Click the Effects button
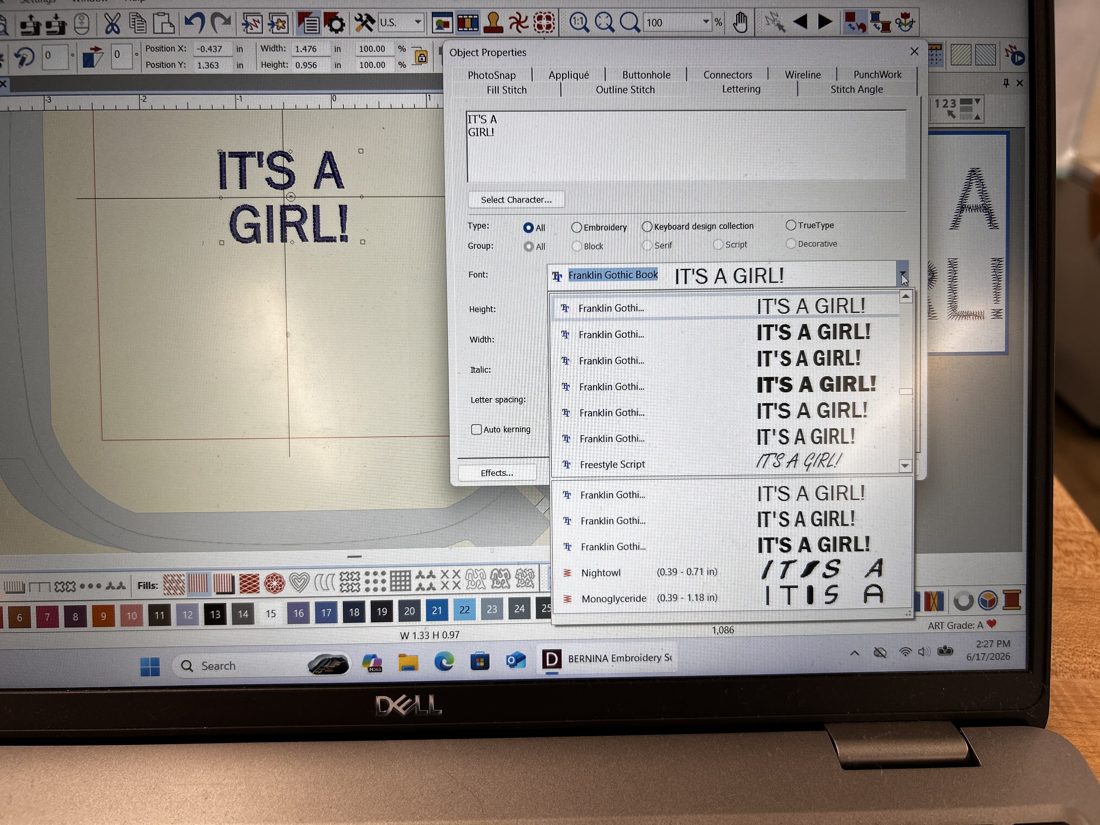Image resolution: width=1100 pixels, height=825 pixels. tap(497, 473)
